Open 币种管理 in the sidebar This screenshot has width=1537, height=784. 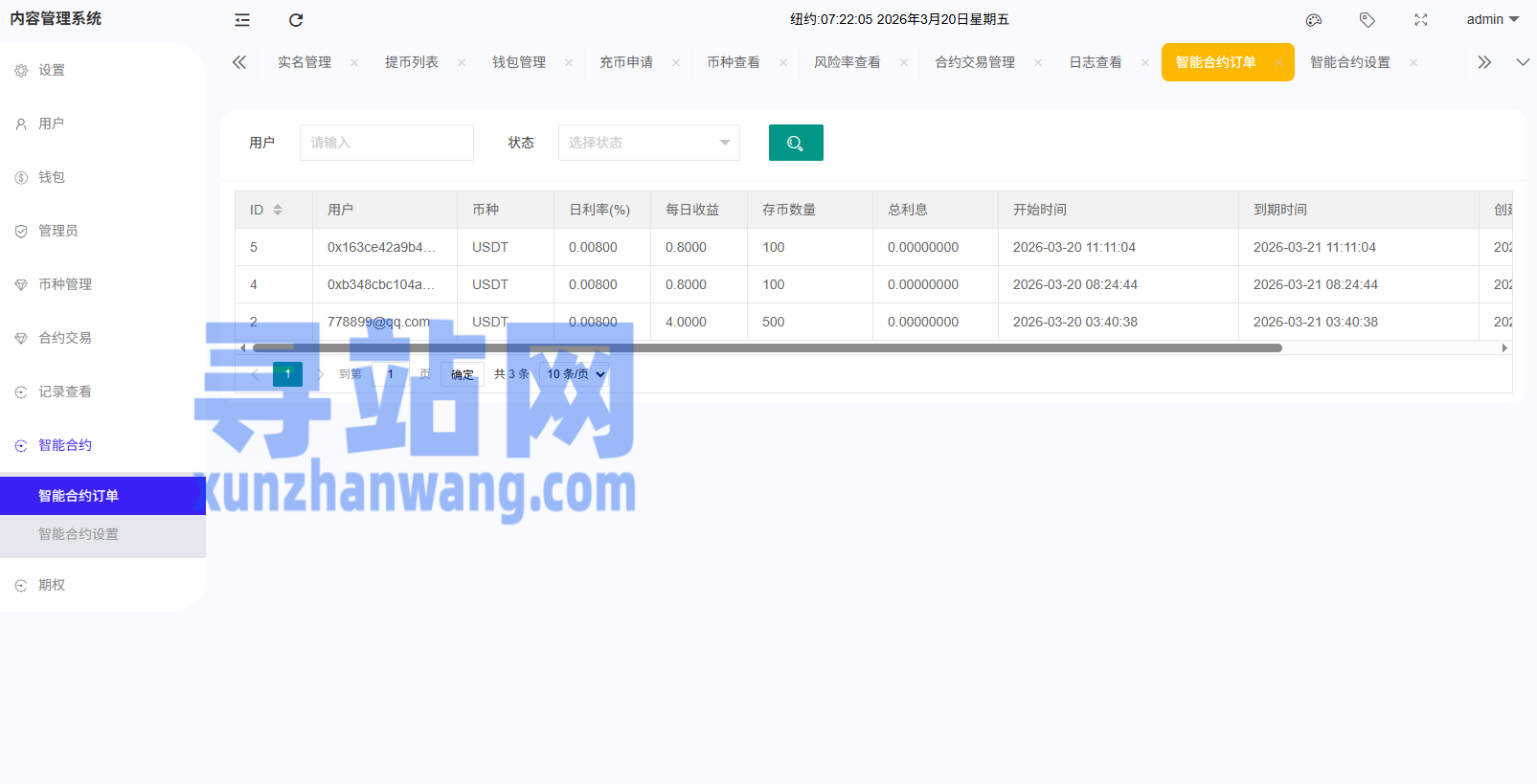[65, 284]
